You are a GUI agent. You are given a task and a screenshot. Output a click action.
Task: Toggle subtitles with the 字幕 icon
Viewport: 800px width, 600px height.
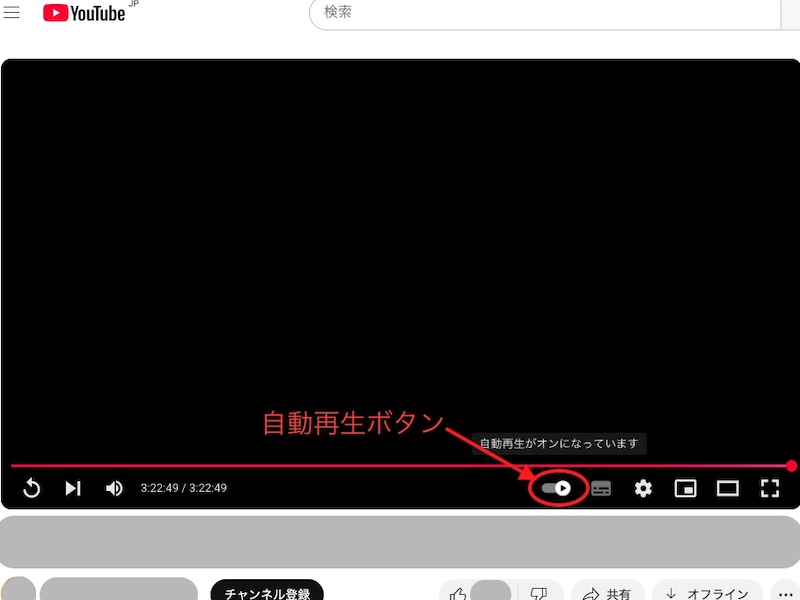(x=600, y=488)
